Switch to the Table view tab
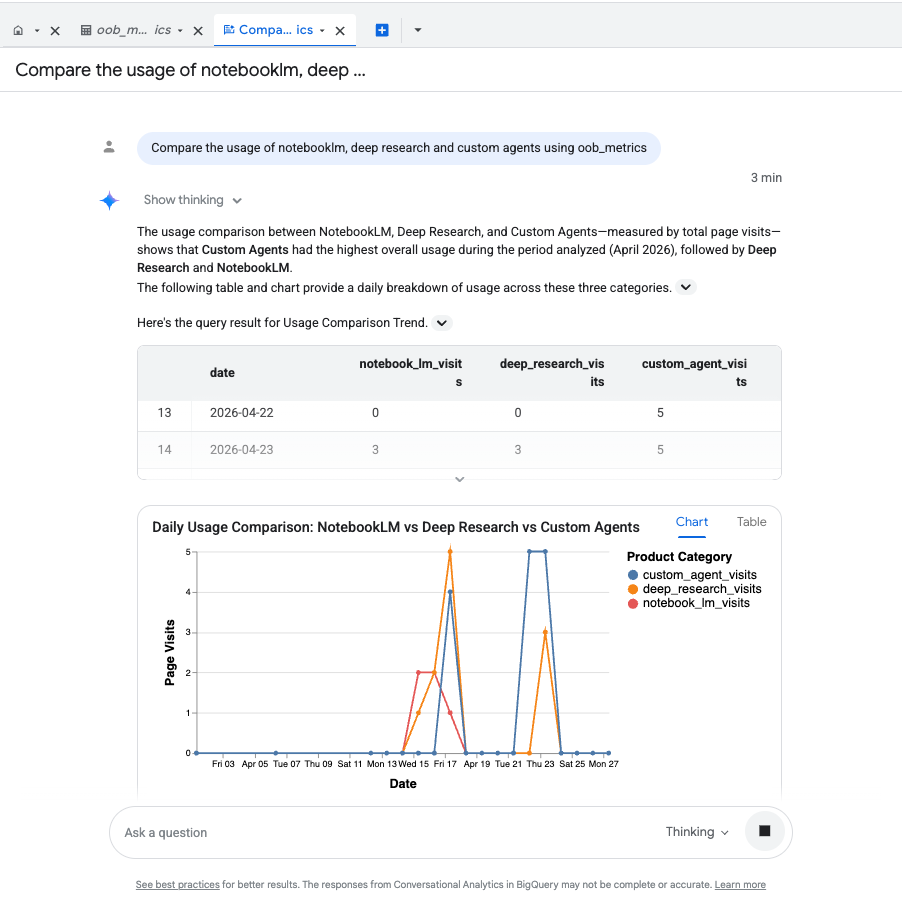 751,522
